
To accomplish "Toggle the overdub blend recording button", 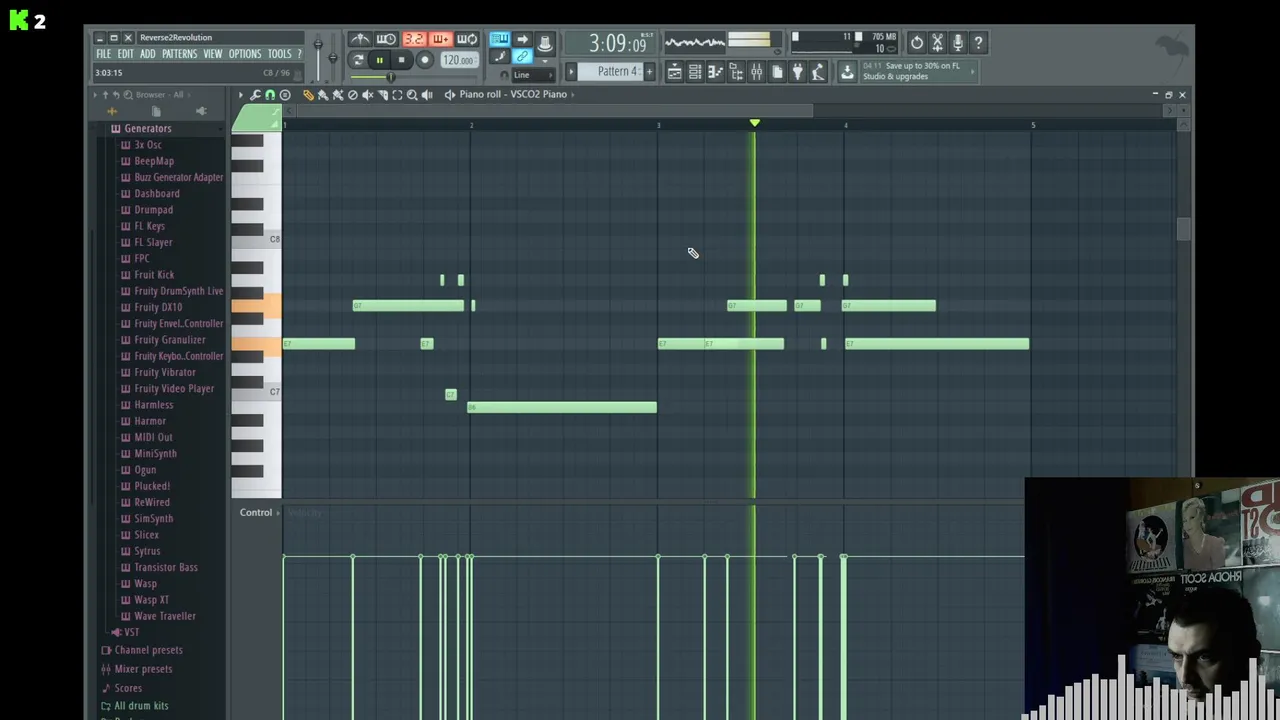I will coord(440,39).
